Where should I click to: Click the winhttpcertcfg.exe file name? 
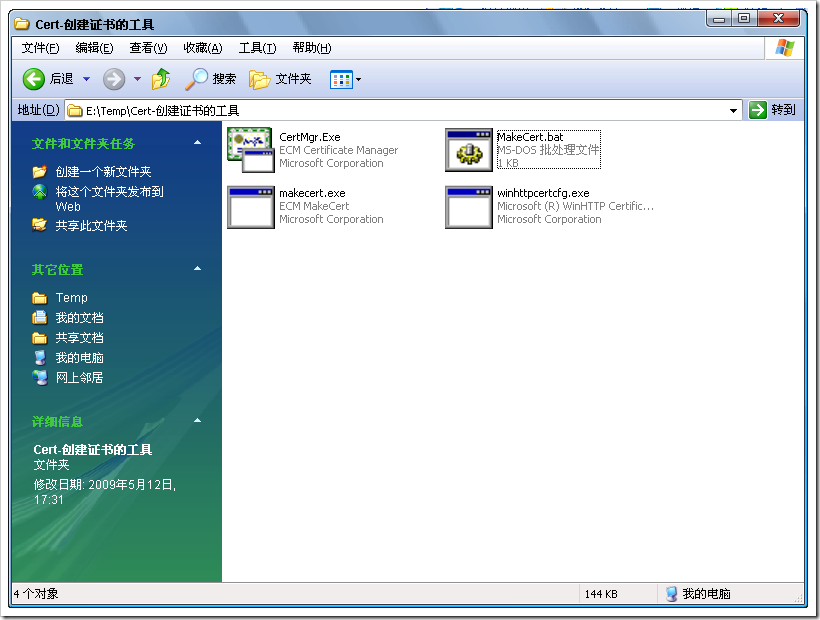[x=543, y=193]
